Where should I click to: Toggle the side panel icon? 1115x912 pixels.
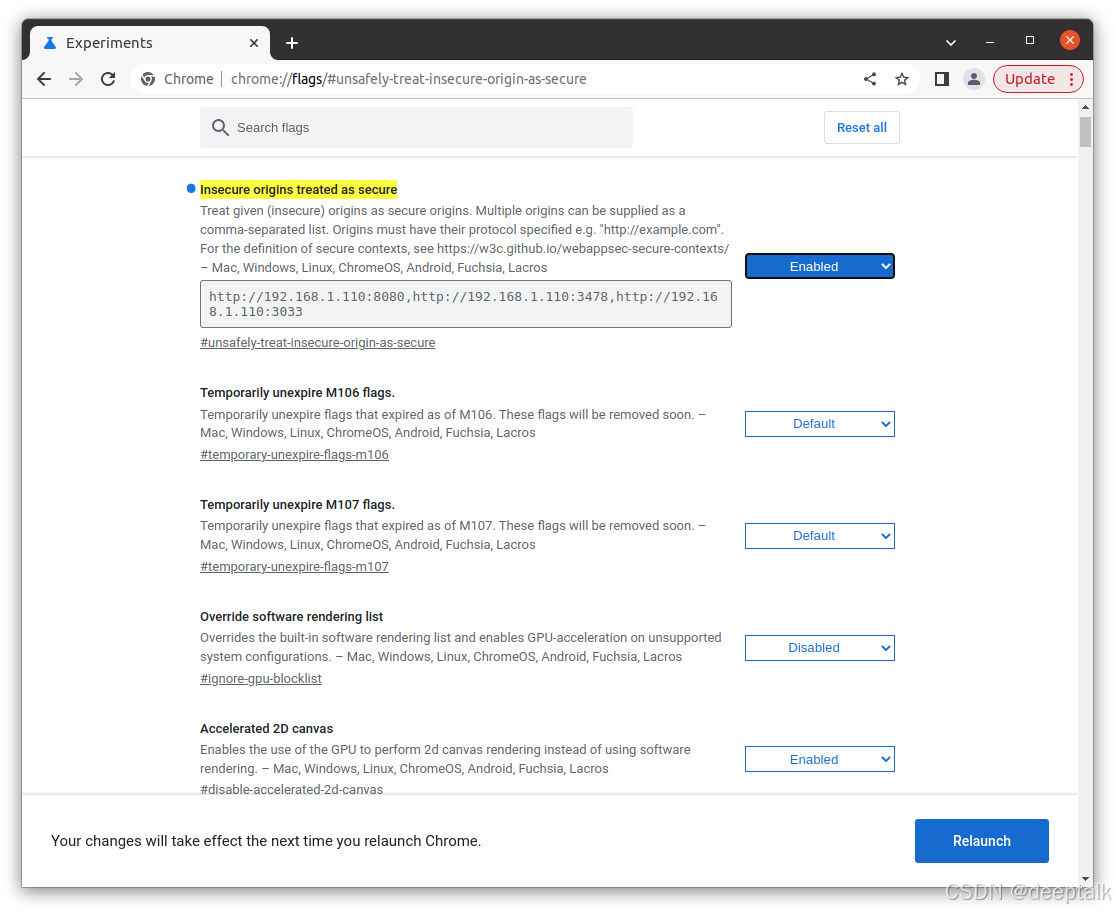click(x=941, y=79)
